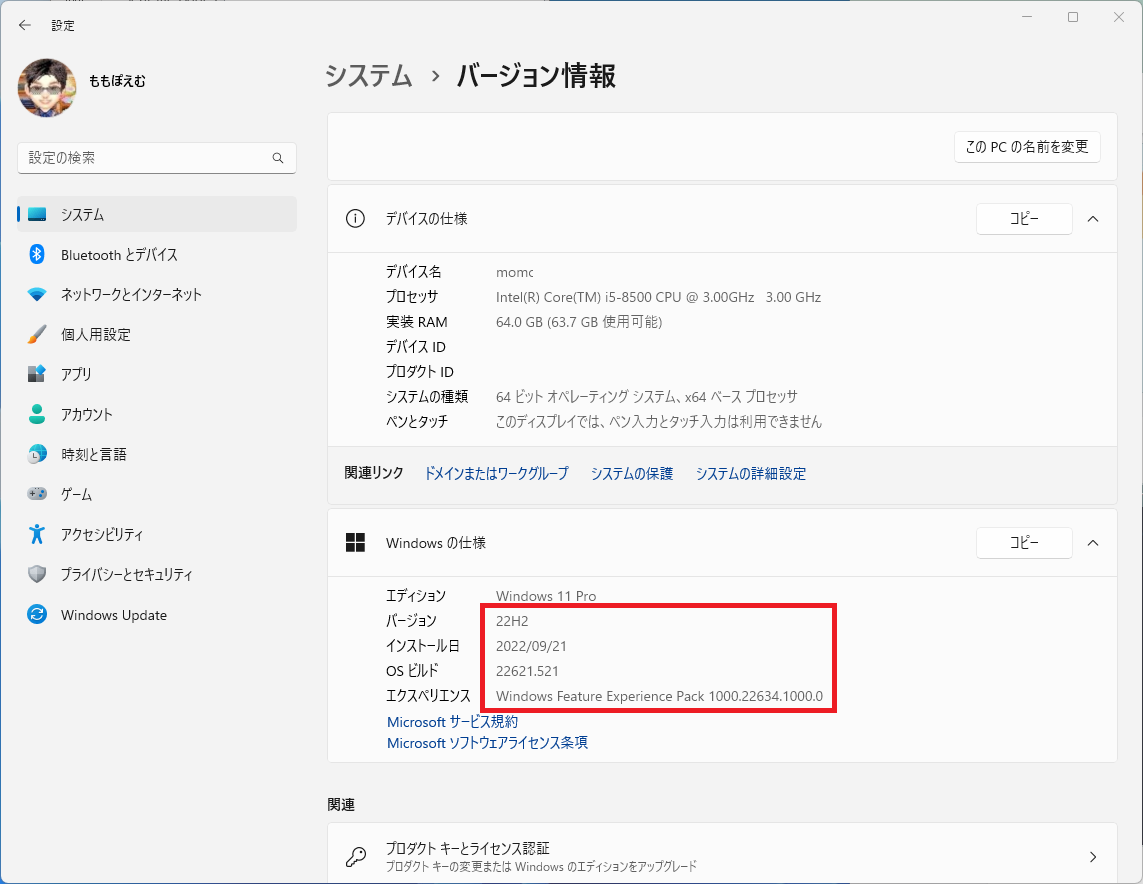Select the ペン入力とタッチ入力 availability text
1143x884 pixels.
coord(659,422)
